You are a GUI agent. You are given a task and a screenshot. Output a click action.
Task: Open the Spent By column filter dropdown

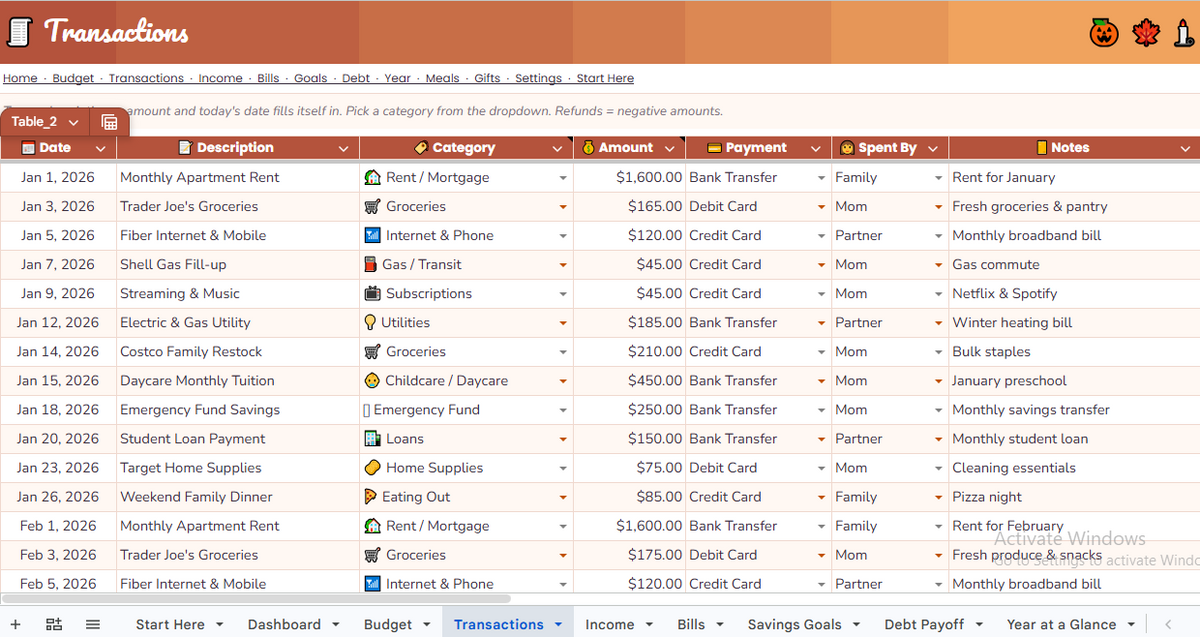point(932,148)
